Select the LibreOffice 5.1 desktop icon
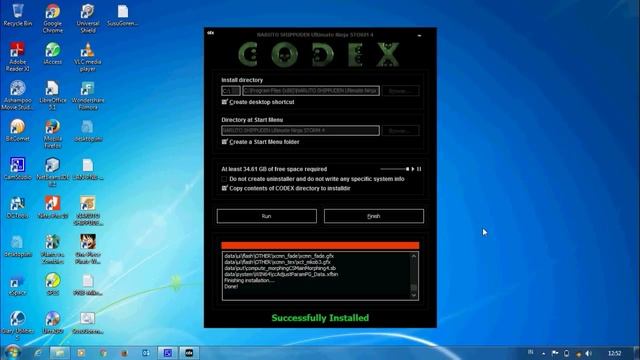The width and height of the screenshot is (640, 360). click(53, 95)
